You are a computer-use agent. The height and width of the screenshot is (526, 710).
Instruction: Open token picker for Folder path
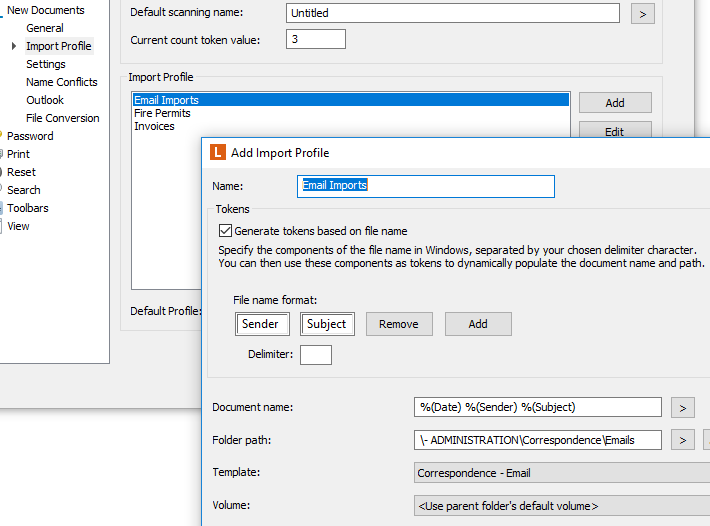point(681,440)
